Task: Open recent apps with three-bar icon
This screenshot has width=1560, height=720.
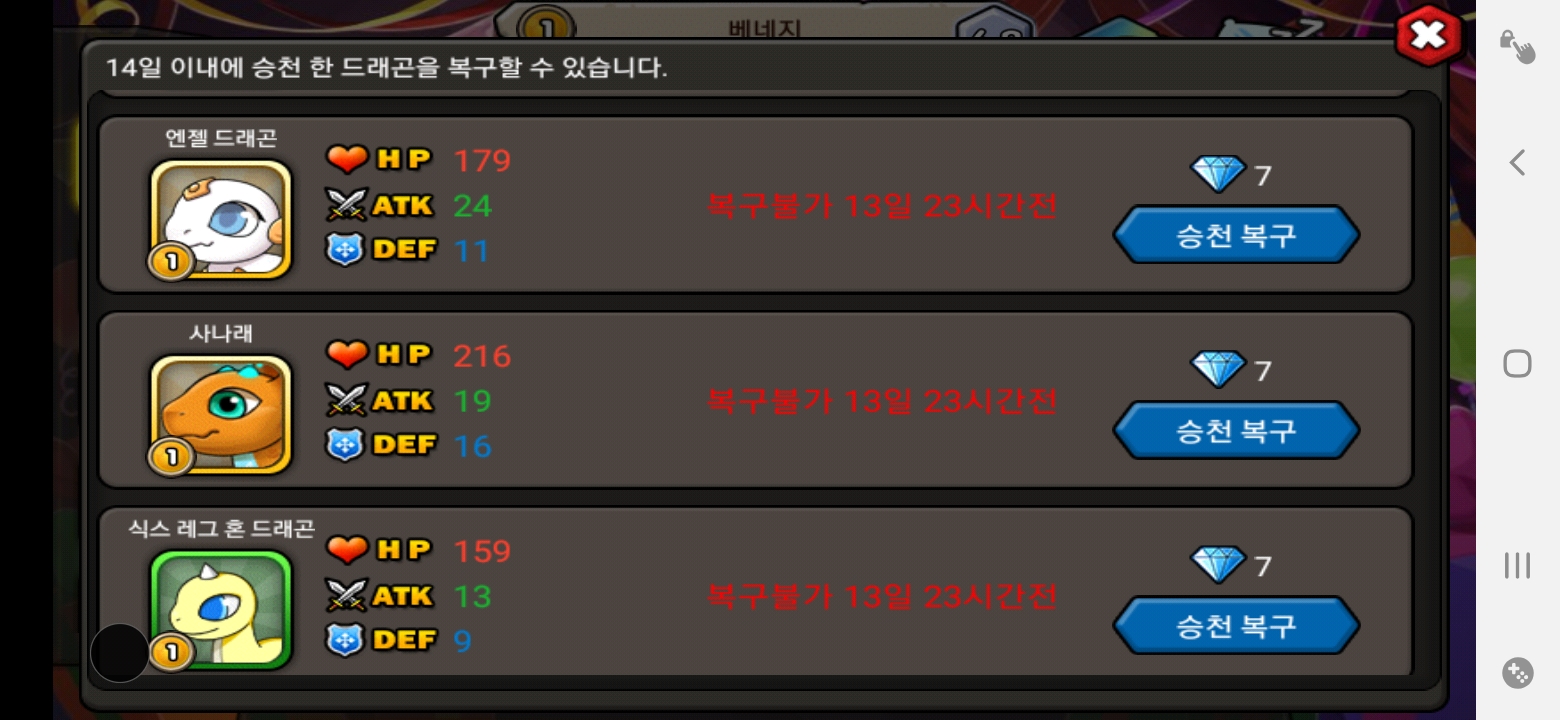Action: tap(1517, 565)
